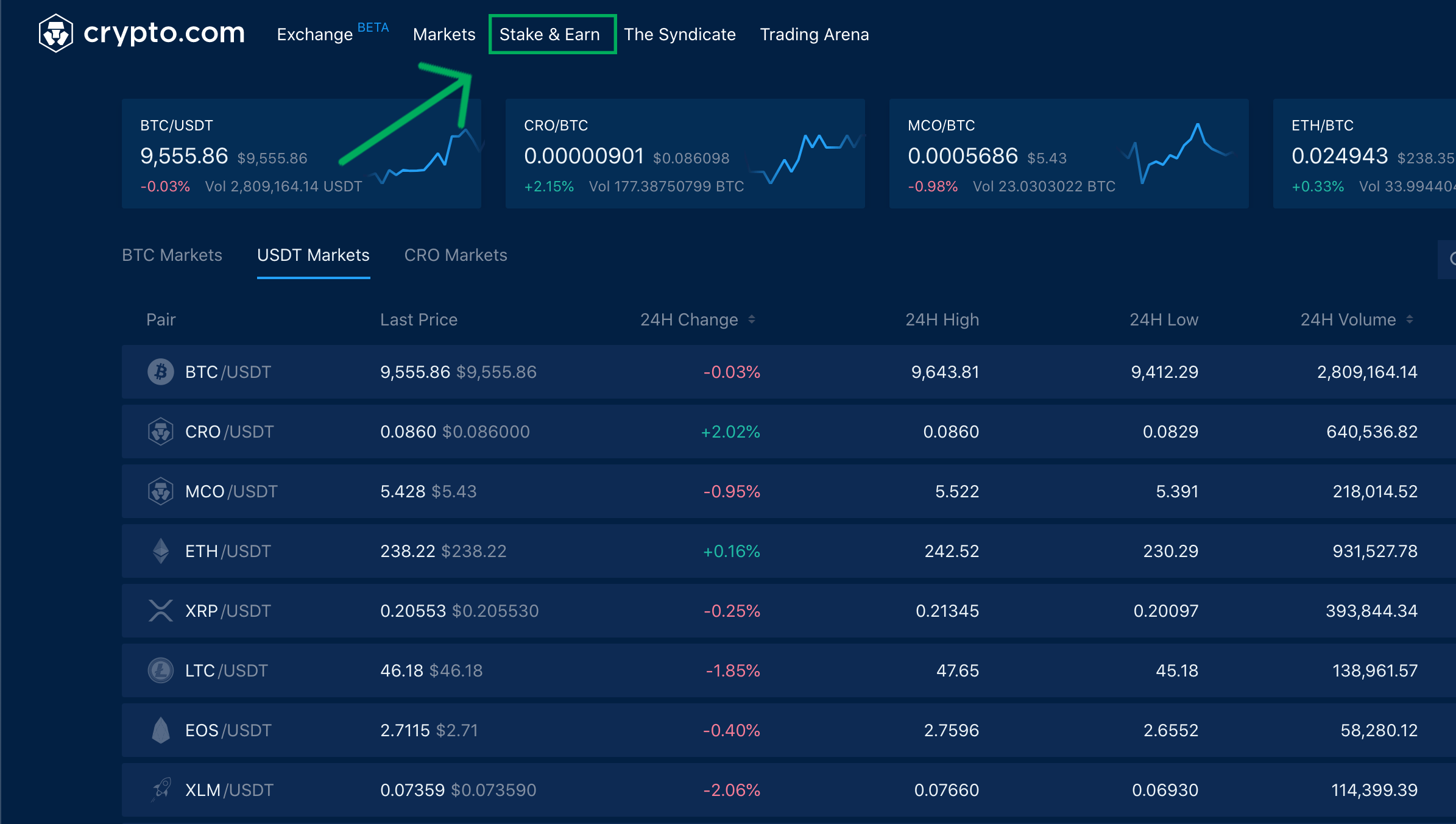
Task: Click the XRP cross icon in XRP/USDT row
Action: [161, 611]
